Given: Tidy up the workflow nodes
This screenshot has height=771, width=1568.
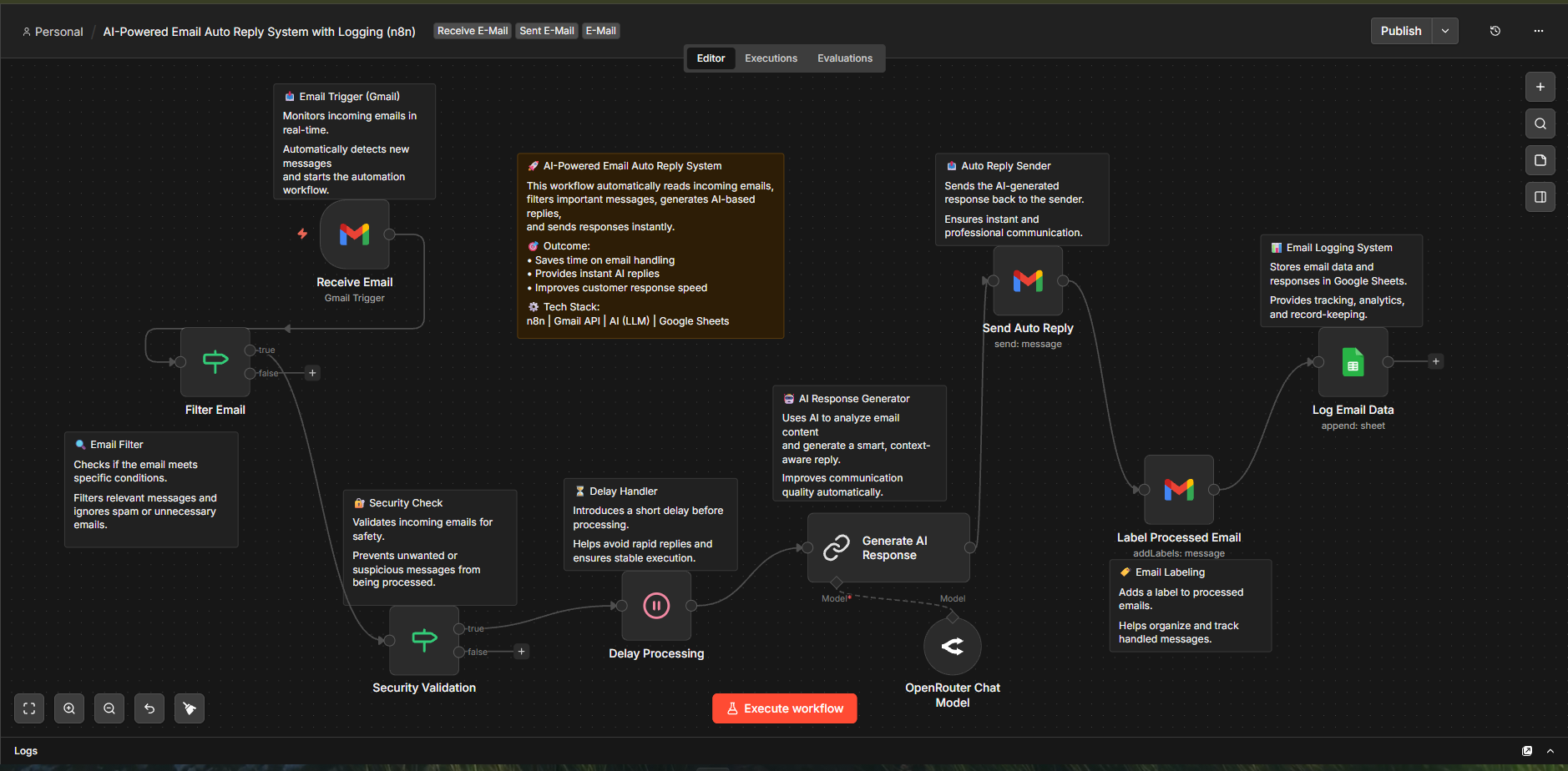Looking at the screenshot, I should [x=190, y=708].
